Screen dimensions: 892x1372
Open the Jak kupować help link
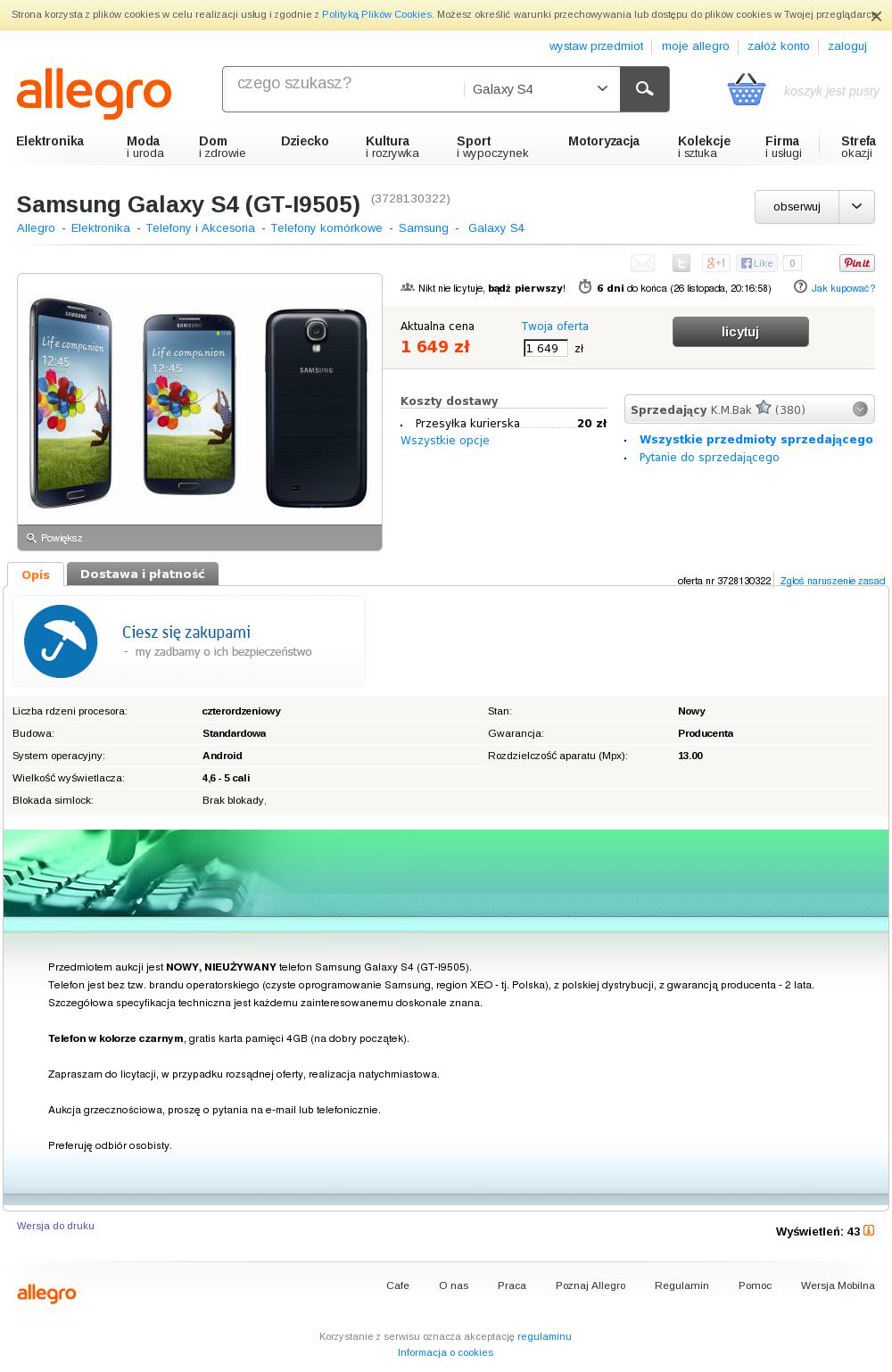point(843,288)
